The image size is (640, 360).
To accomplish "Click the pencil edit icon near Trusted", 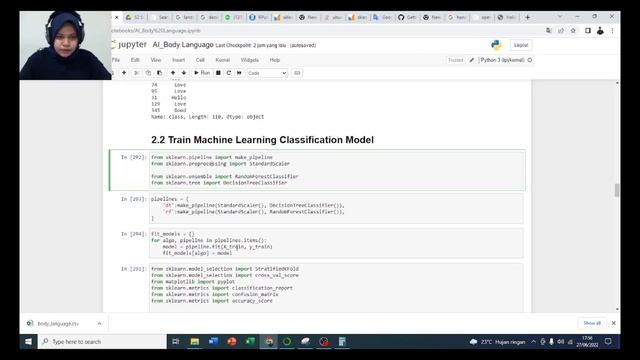I will pos(472,60).
